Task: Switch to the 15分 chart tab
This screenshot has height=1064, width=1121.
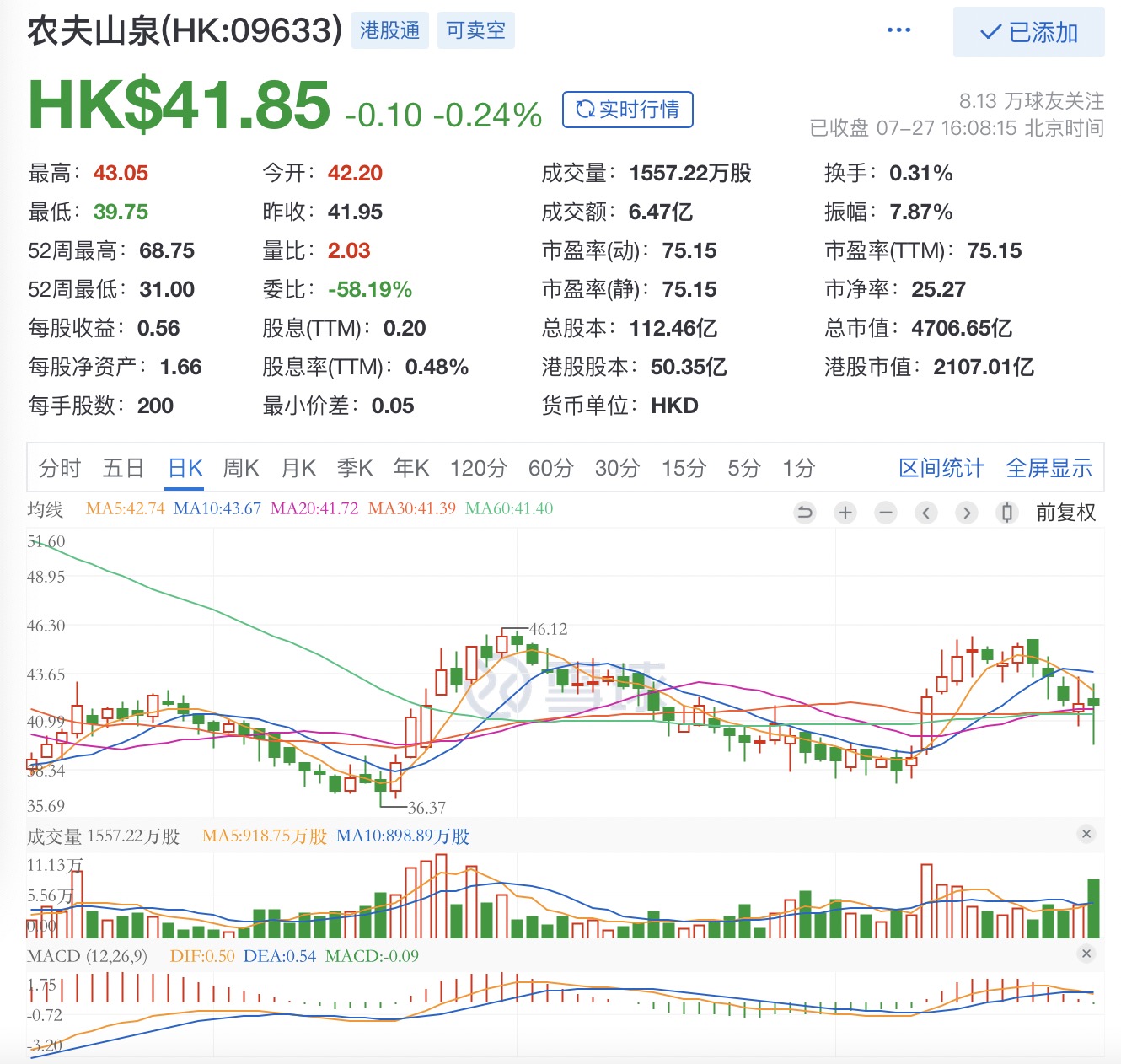Action: tap(684, 468)
